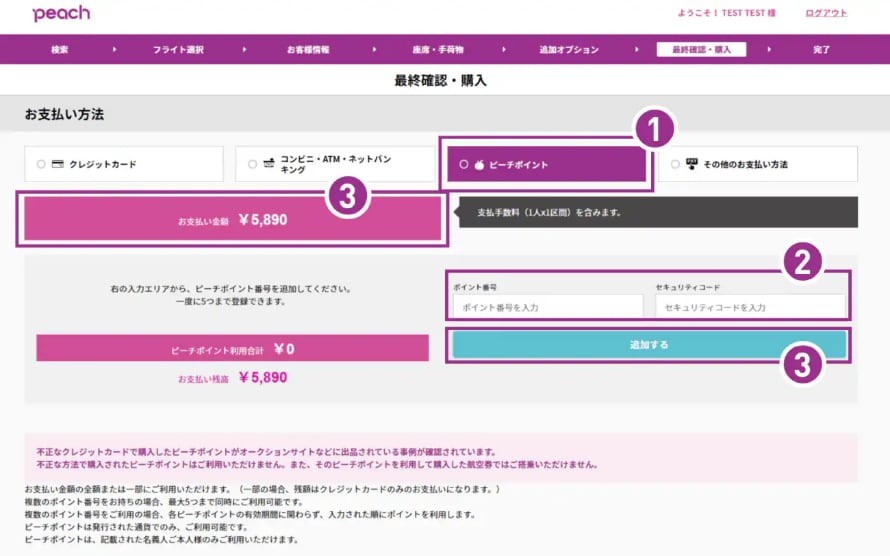The width and height of the screenshot is (890, 556).
Task: Click the ポイント番号 input field
Action: [x=548, y=307]
